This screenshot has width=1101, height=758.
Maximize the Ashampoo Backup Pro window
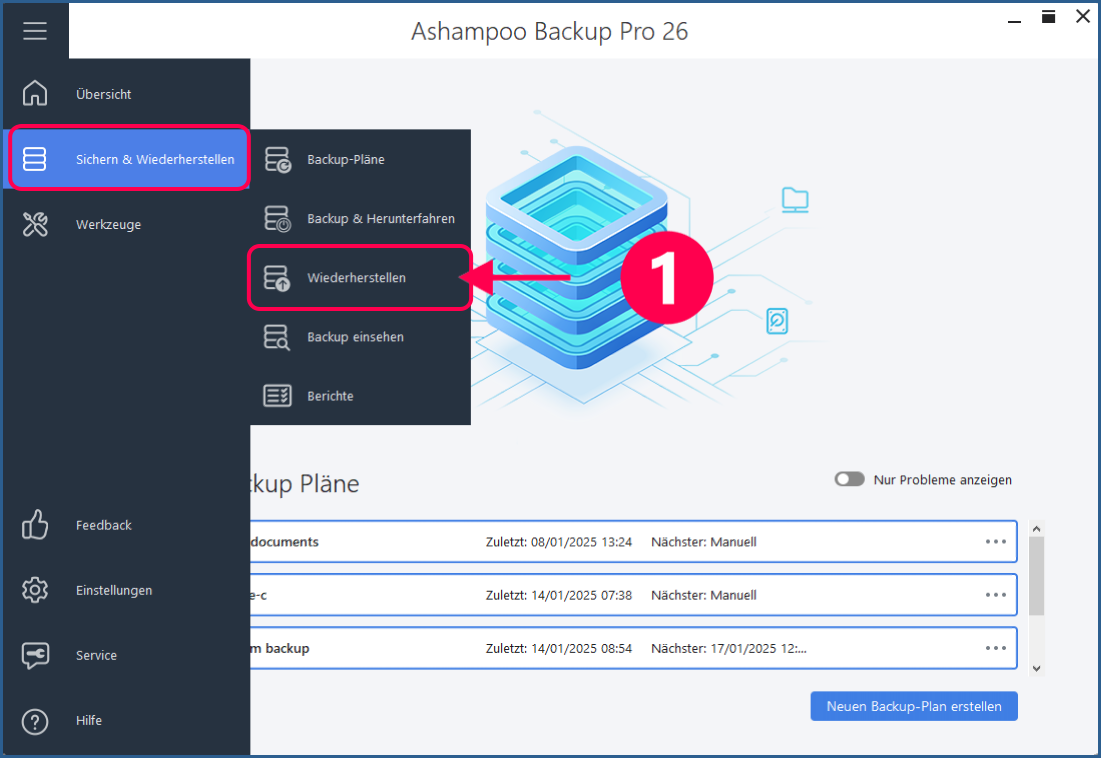(x=1048, y=17)
